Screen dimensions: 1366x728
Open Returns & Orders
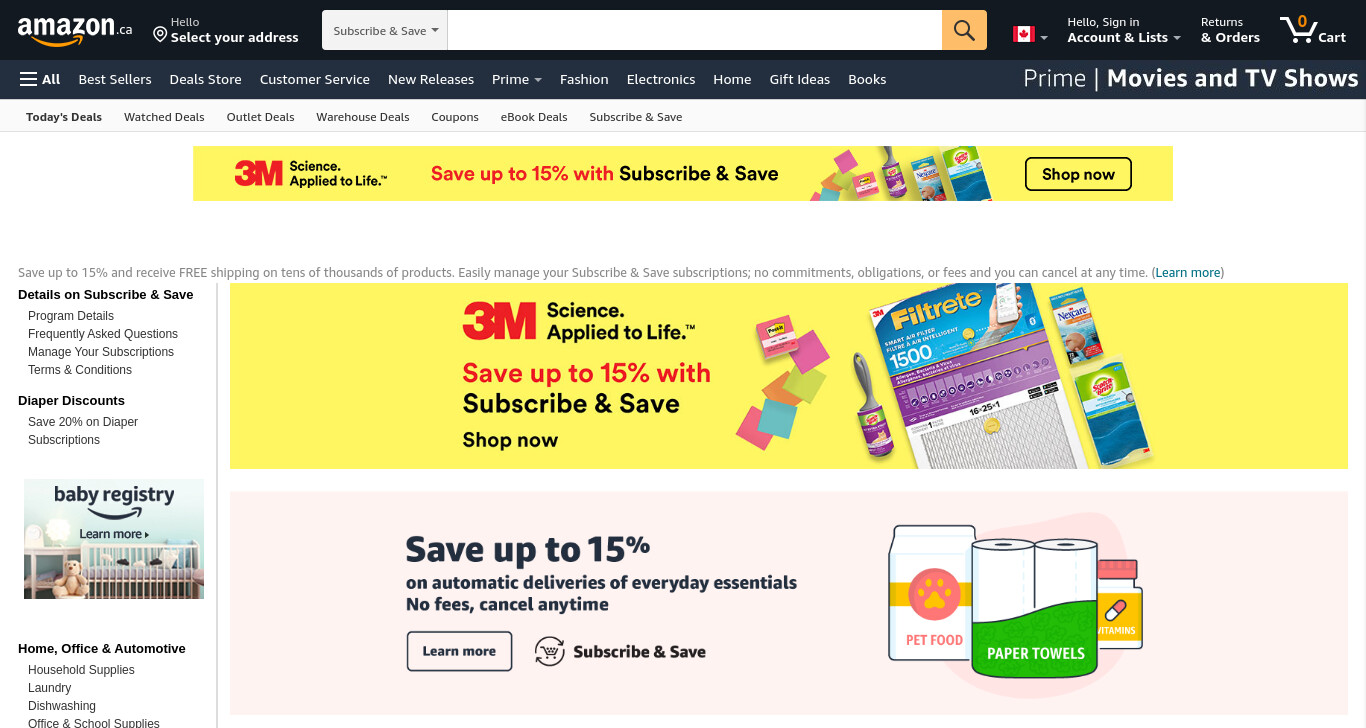tap(1230, 30)
